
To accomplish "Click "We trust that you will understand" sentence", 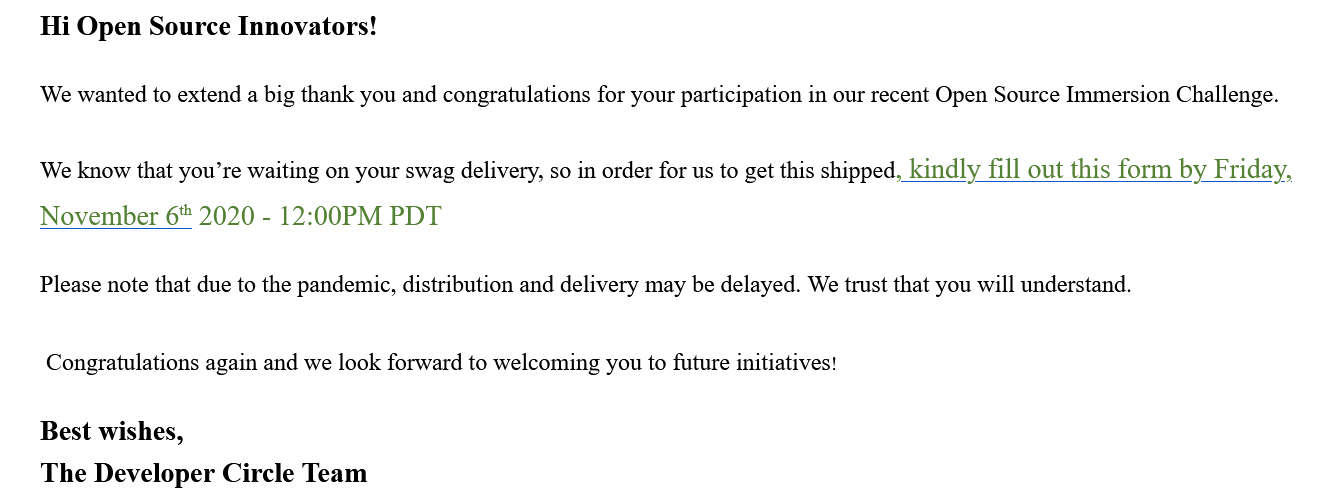I will point(968,285).
